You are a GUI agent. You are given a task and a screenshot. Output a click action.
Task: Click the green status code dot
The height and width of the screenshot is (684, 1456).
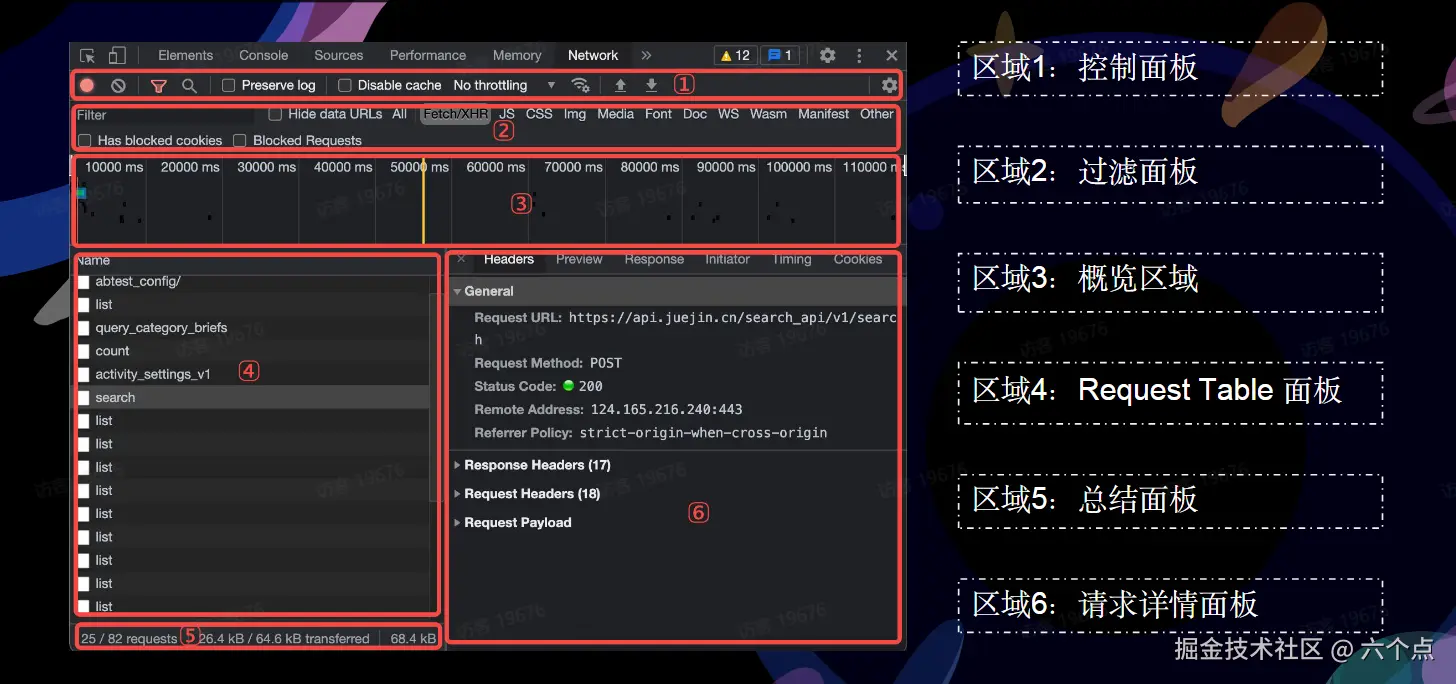click(568, 386)
